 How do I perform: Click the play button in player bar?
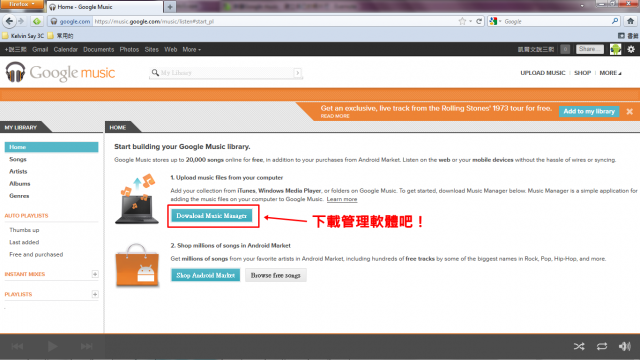[52, 347]
